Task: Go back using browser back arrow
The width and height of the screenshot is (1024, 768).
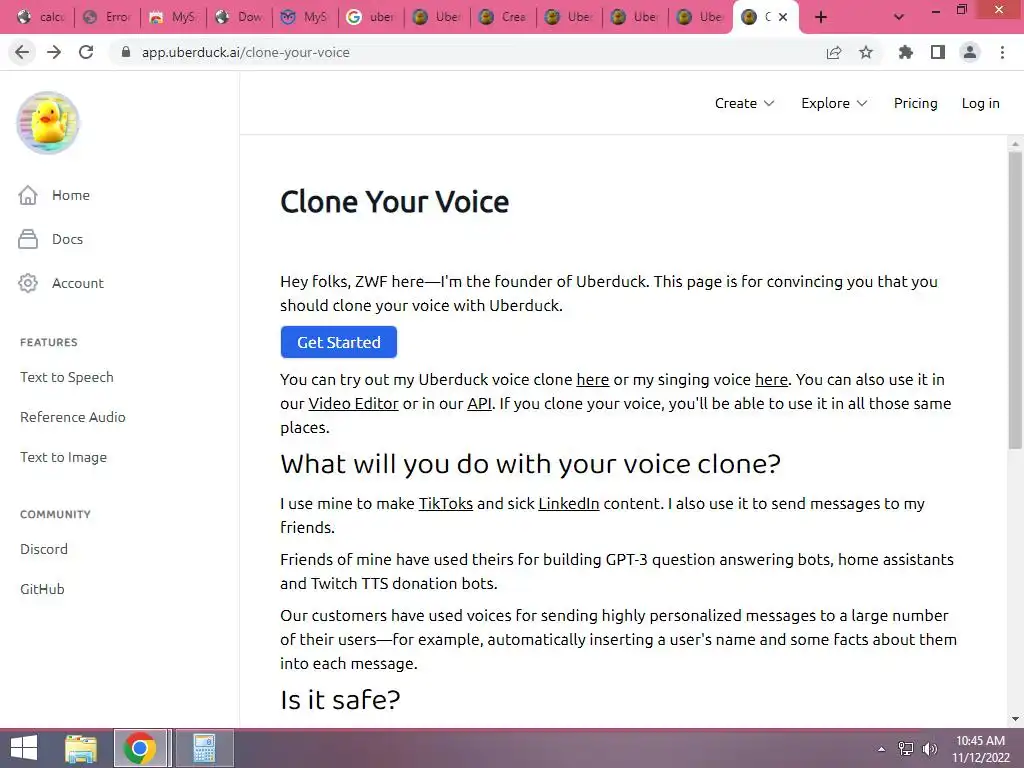Action: (22, 52)
